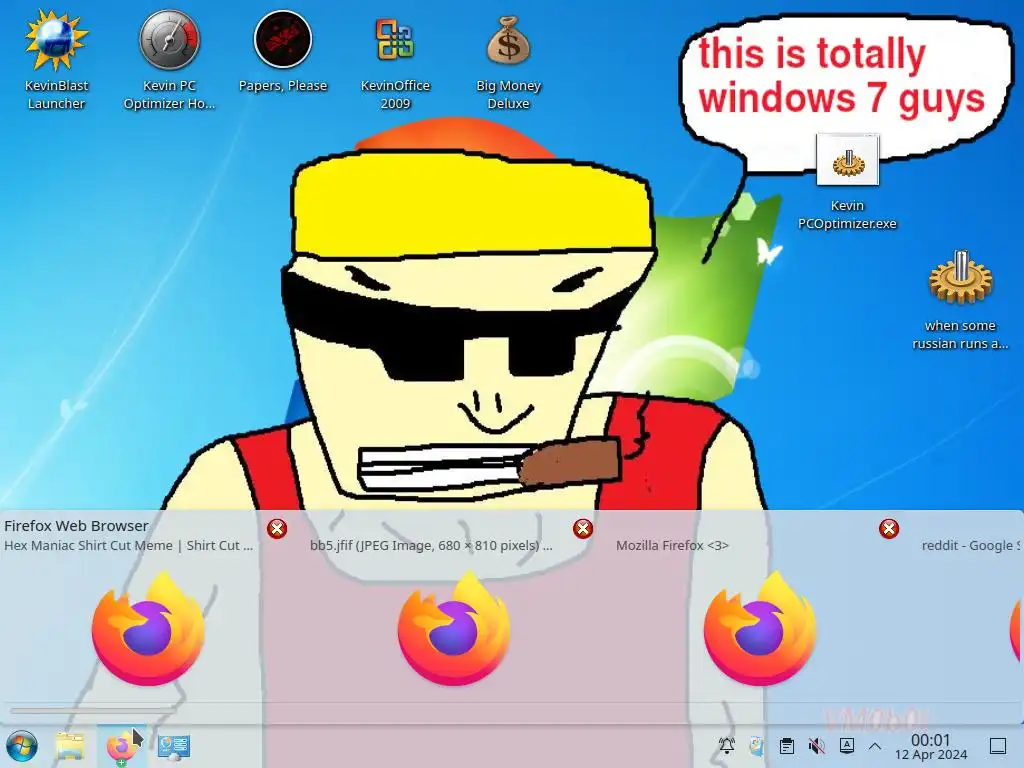This screenshot has width=1024, height=768.
Task: Click the muted volume tray icon
Action: (x=816, y=746)
